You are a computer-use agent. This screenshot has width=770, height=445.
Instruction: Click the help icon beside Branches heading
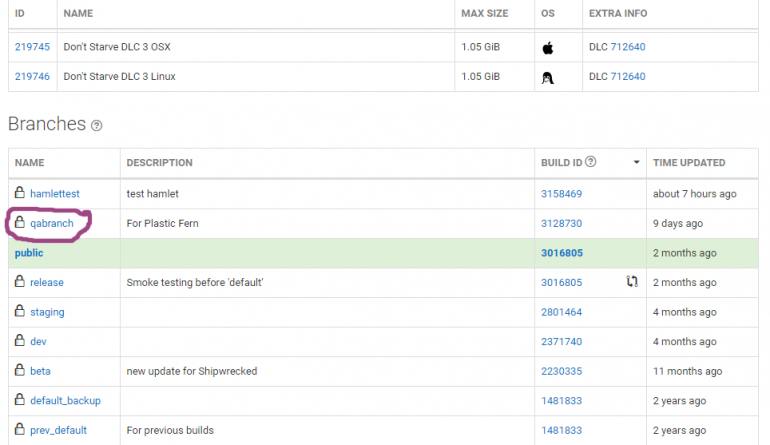pyautogui.click(x=97, y=126)
